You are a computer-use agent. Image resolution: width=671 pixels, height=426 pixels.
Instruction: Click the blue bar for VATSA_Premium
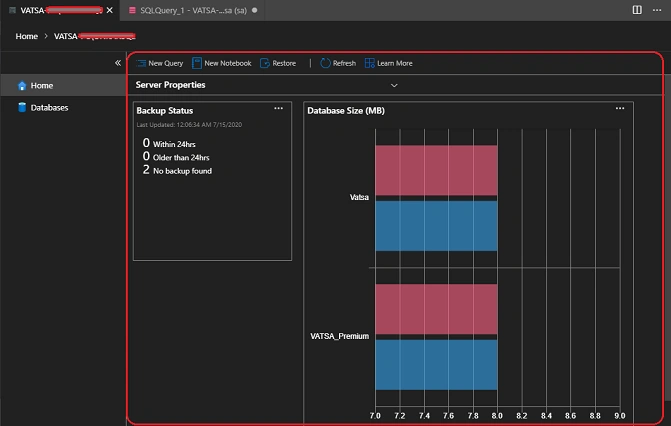(436, 365)
